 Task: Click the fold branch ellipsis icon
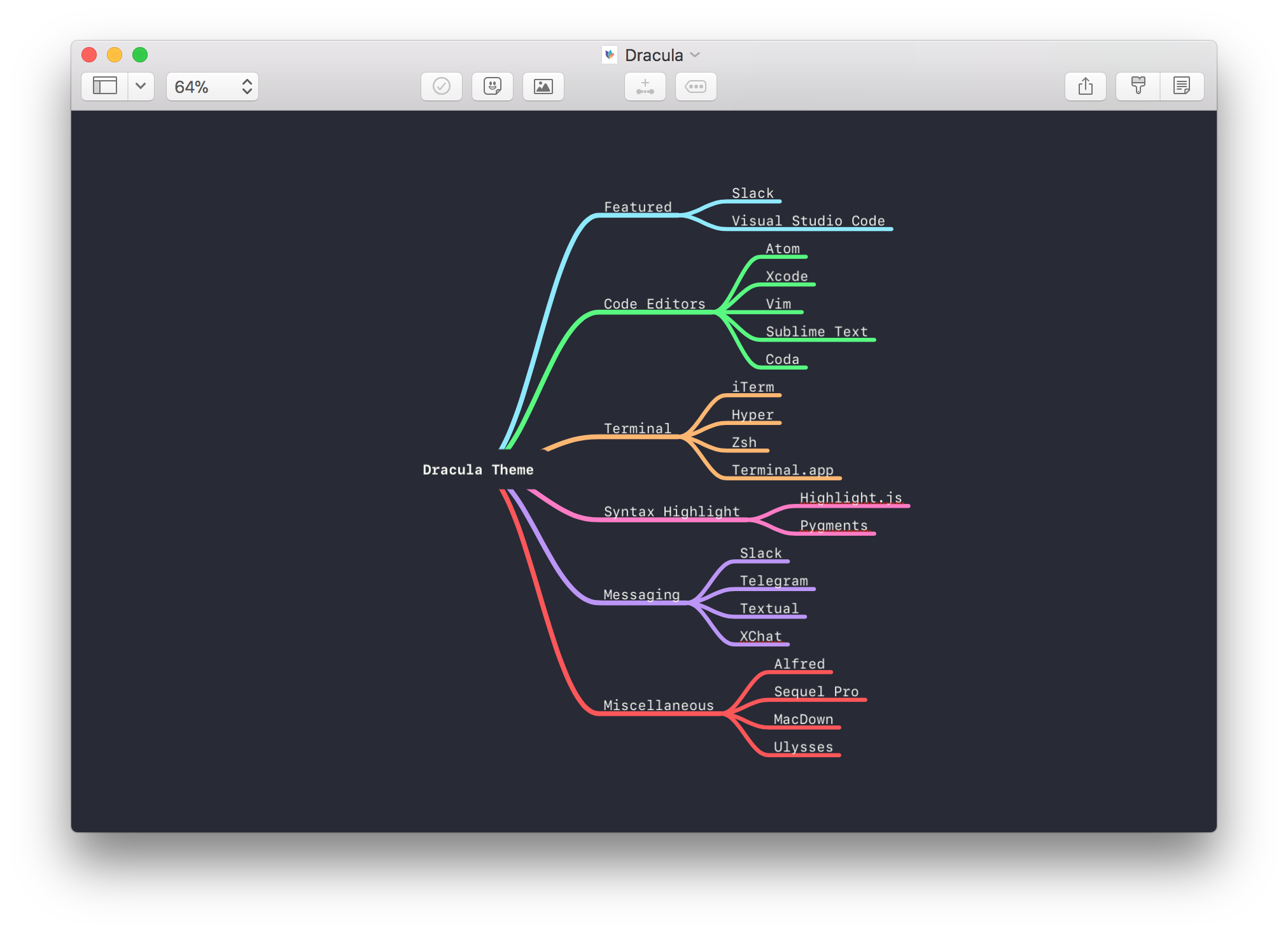(x=696, y=86)
